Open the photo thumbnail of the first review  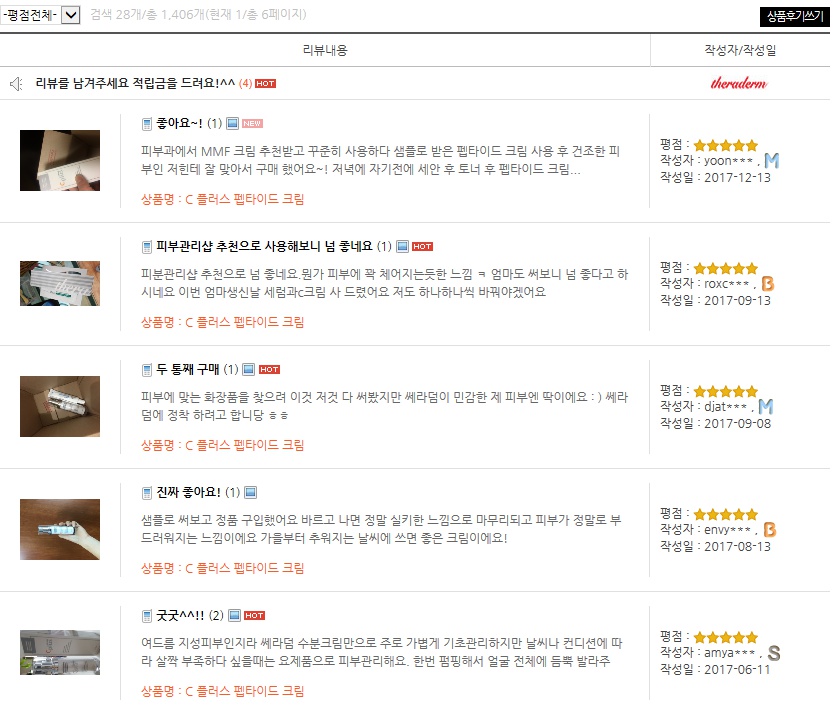pyautogui.click(x=63, y=160)
